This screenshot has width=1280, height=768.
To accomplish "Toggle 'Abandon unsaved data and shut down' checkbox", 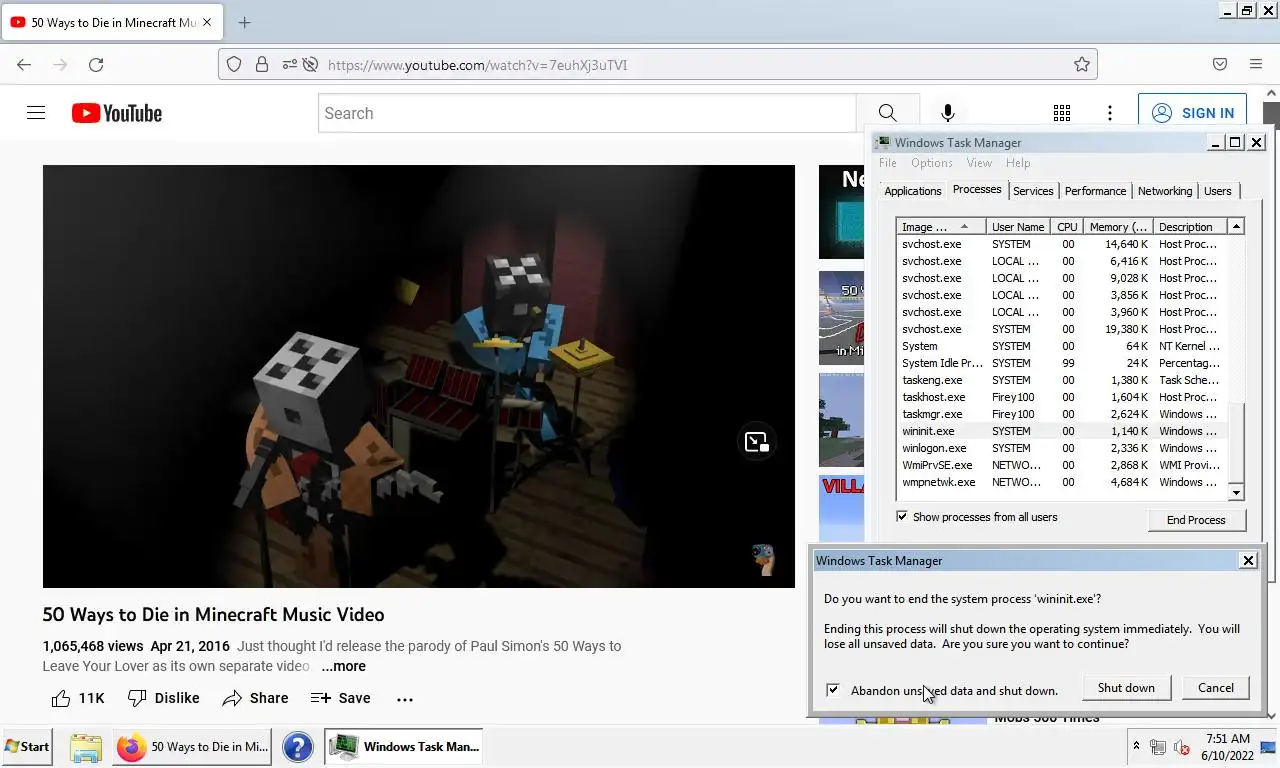I will point(833,690).
